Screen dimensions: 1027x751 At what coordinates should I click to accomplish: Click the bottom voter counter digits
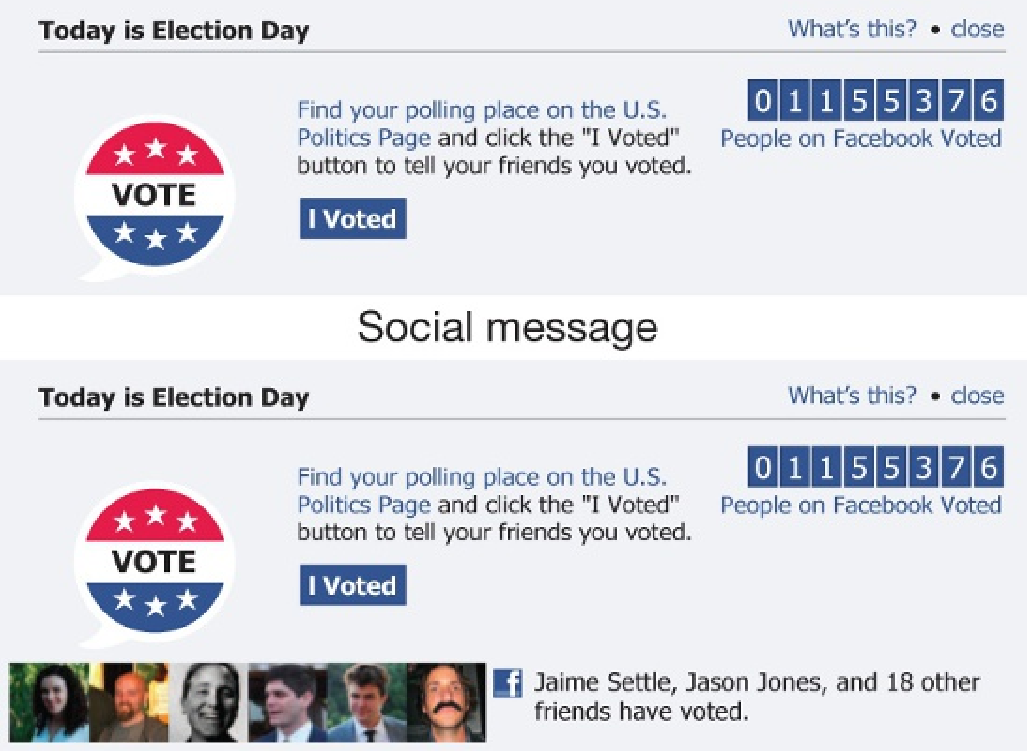874,468
